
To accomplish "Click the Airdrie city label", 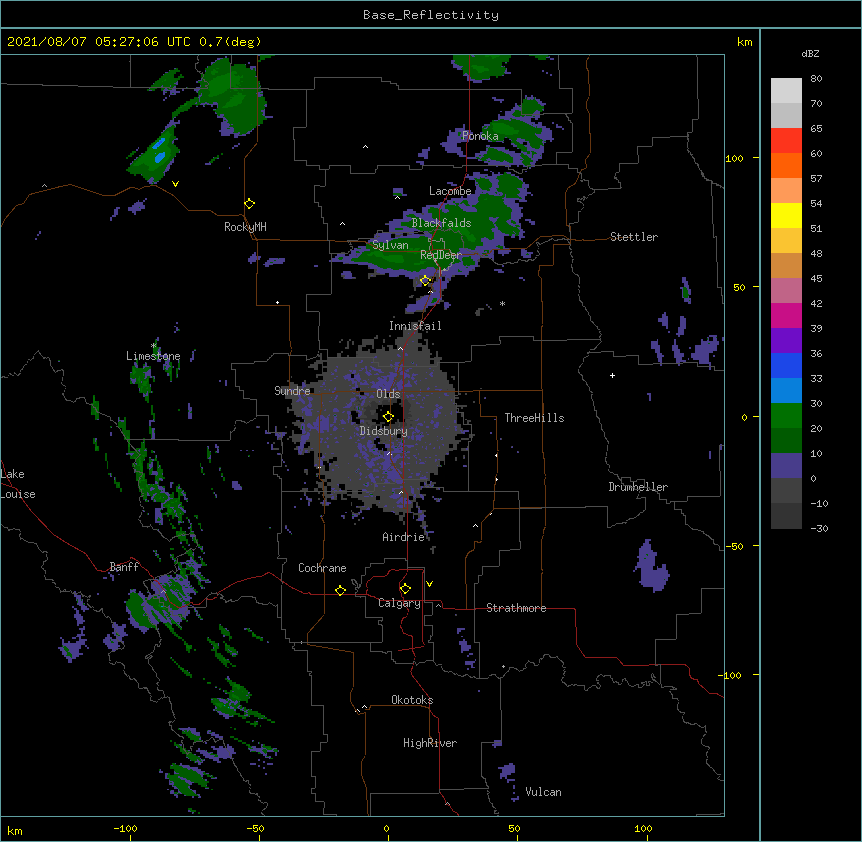I will click(x=404, y=537).
